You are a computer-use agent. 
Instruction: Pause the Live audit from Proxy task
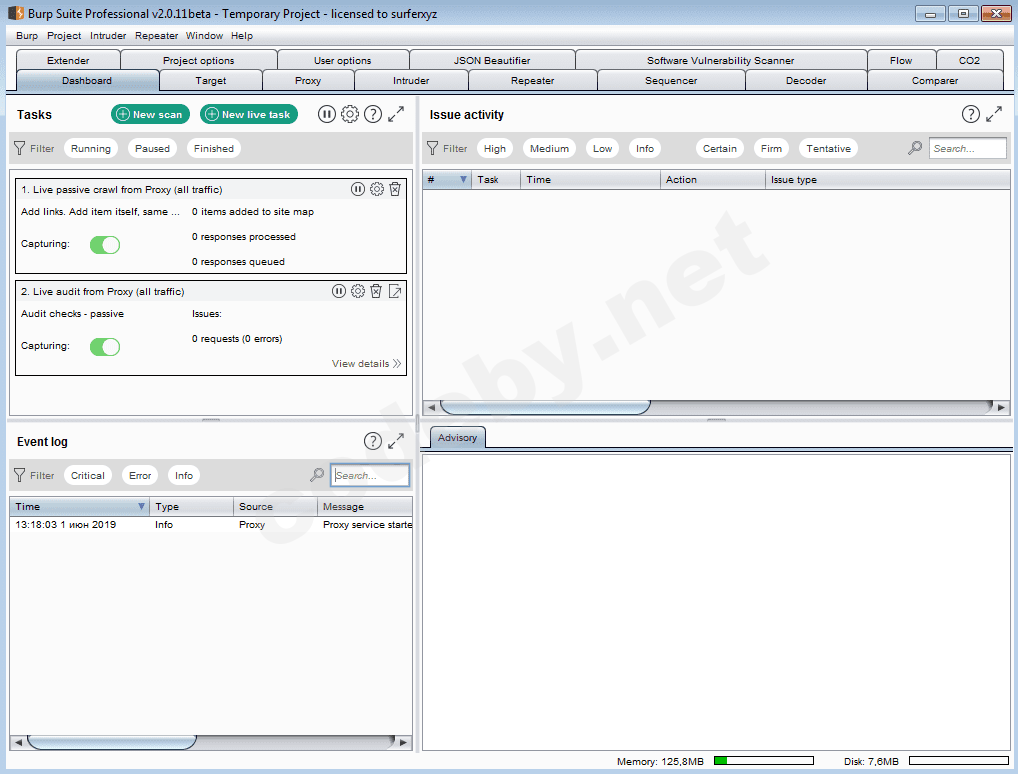[339, 291]
